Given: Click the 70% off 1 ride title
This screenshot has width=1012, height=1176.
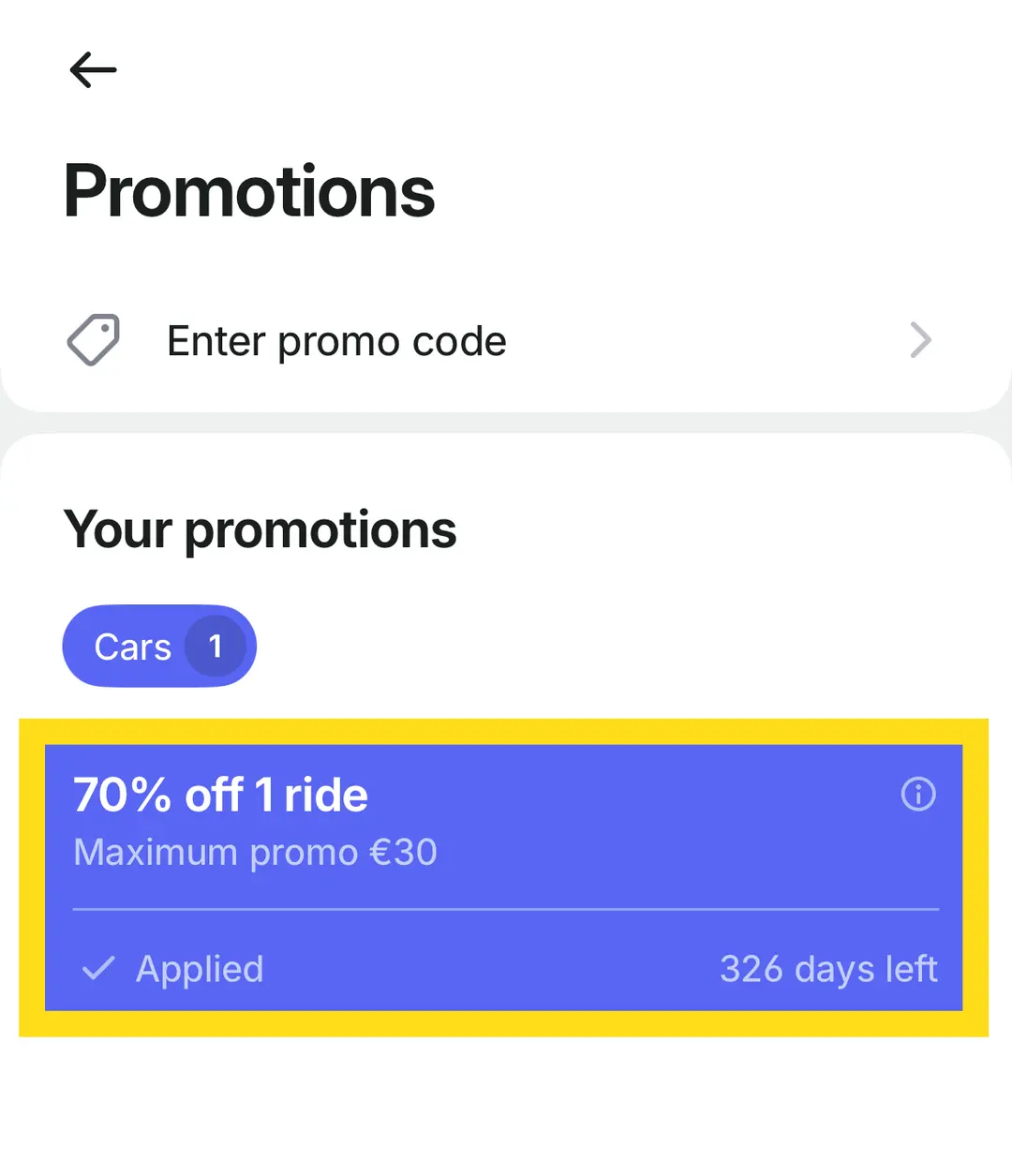Looking at the screenshot, I should pyautogui.click(x=221, y=795).
